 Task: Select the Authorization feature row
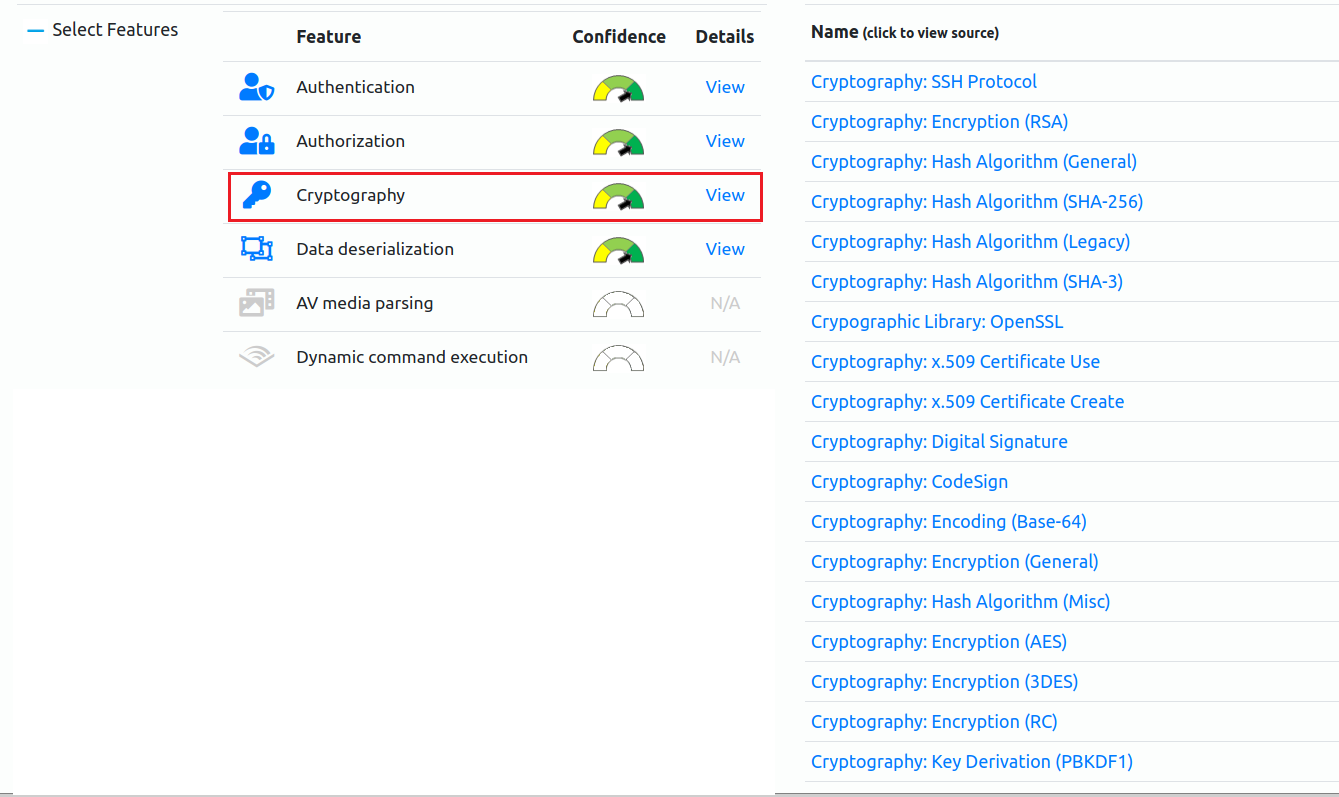pyautogui.click(x=492, y=142)
